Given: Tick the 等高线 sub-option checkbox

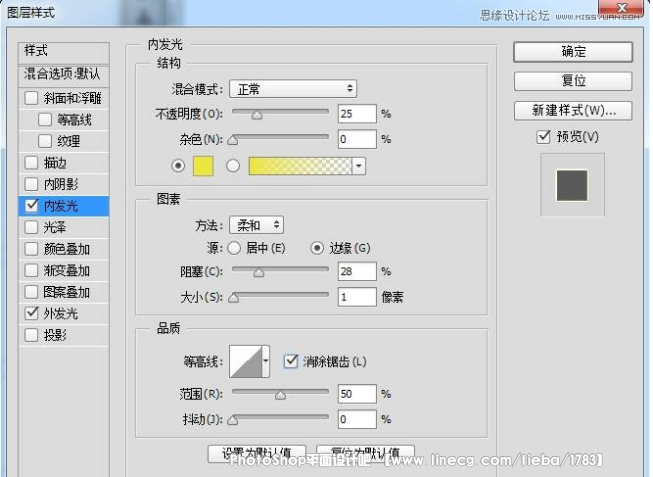Looking at the screenshot, I should [45, 120].
